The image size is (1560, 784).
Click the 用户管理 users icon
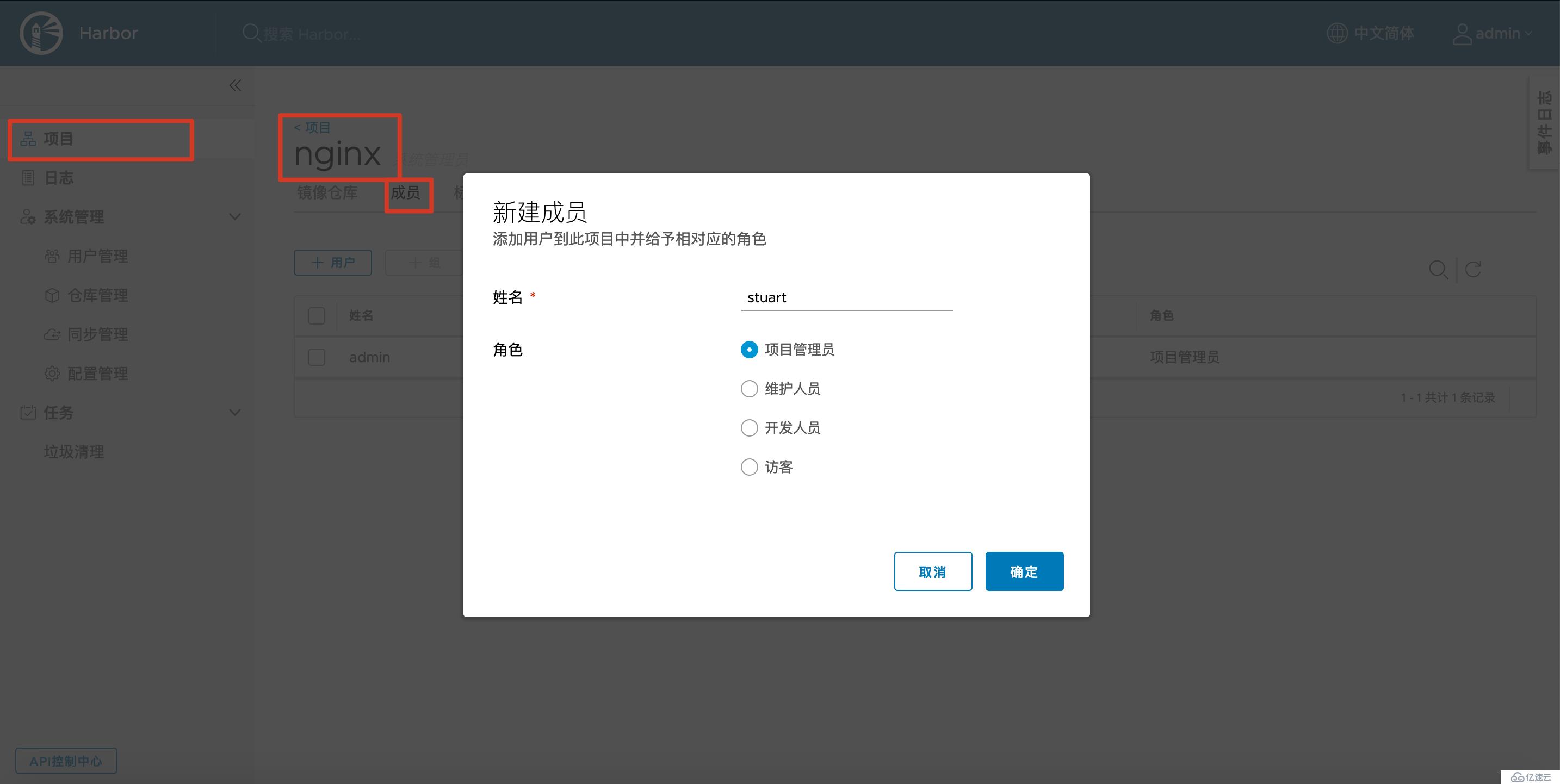pyautogui.click(x=52, y=256)
